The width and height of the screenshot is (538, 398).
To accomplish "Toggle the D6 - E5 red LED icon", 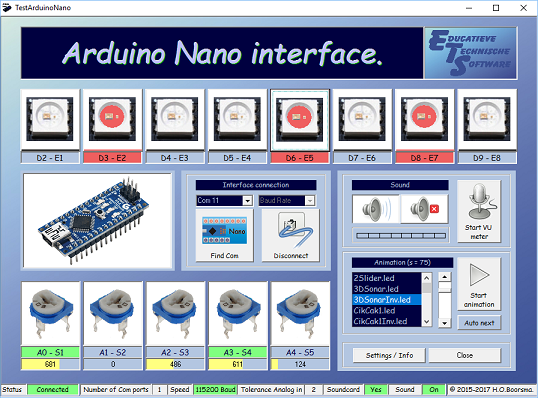I will click(x=300, y=119).
